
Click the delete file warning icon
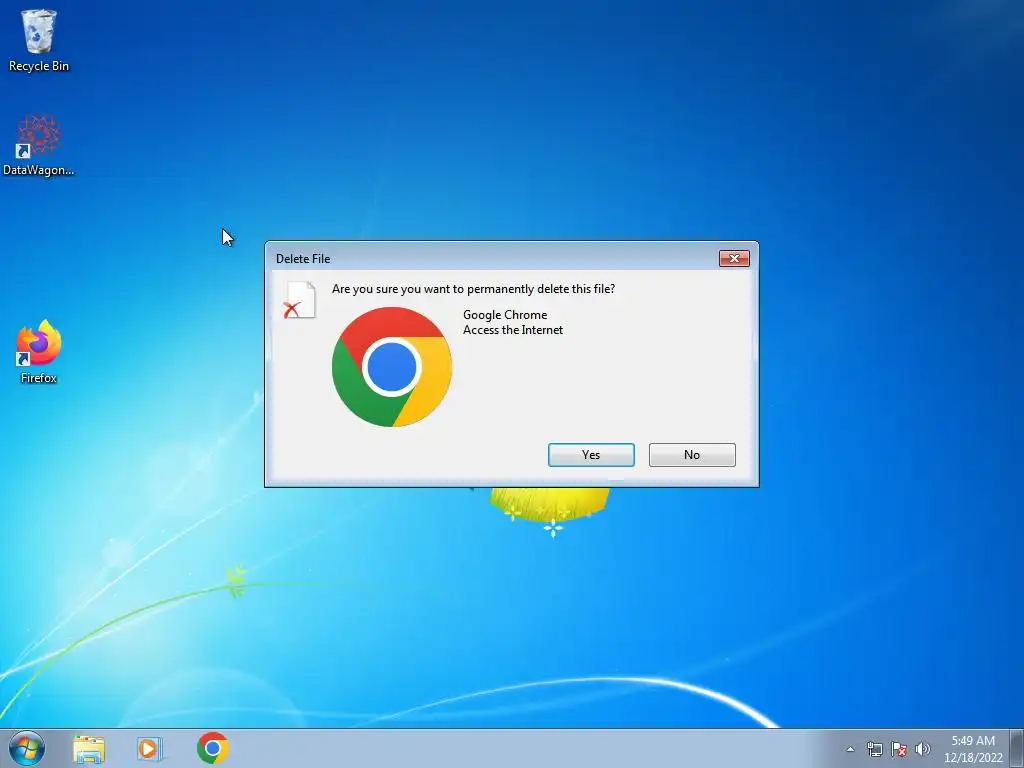[x=300, y=300]
